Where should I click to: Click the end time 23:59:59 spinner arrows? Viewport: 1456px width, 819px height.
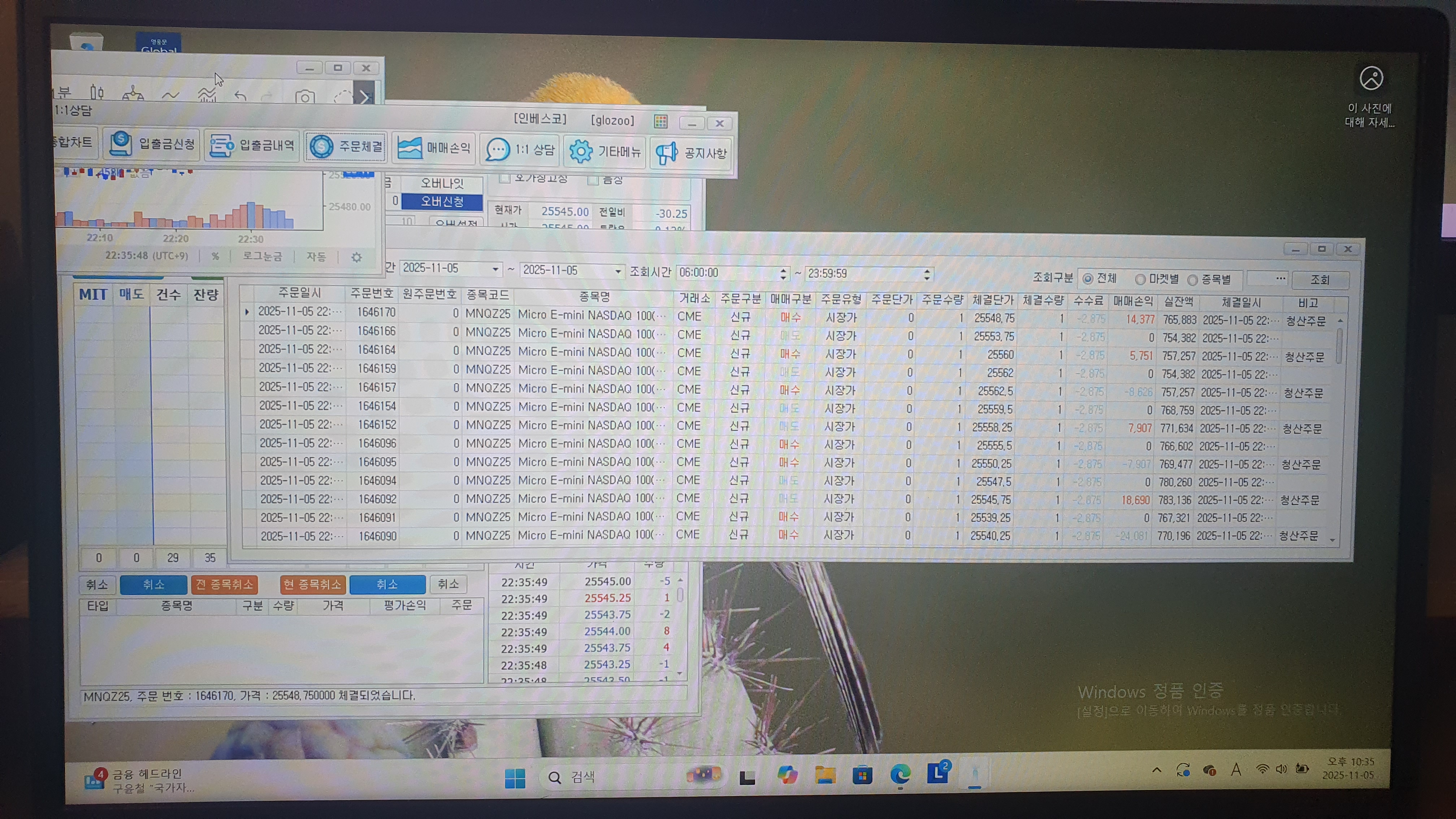coord(926,275)
